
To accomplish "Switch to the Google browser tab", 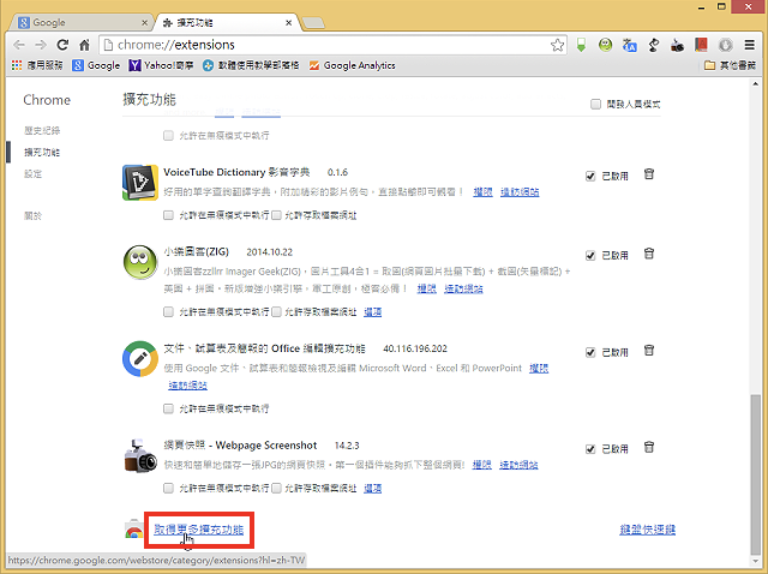I will point(81,23).
